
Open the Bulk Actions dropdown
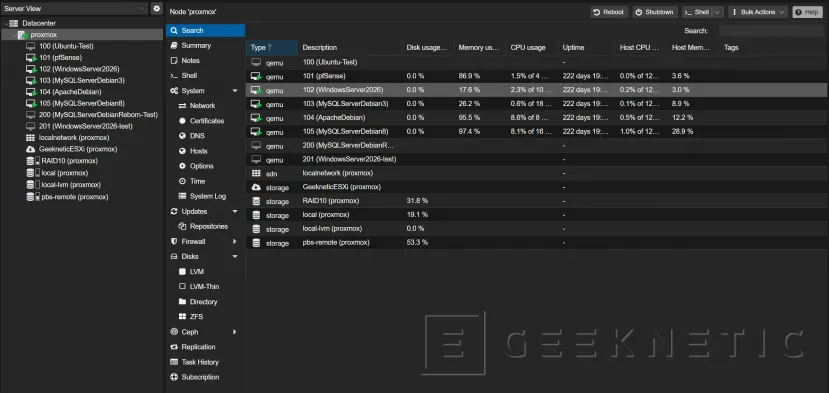point(758,12)
